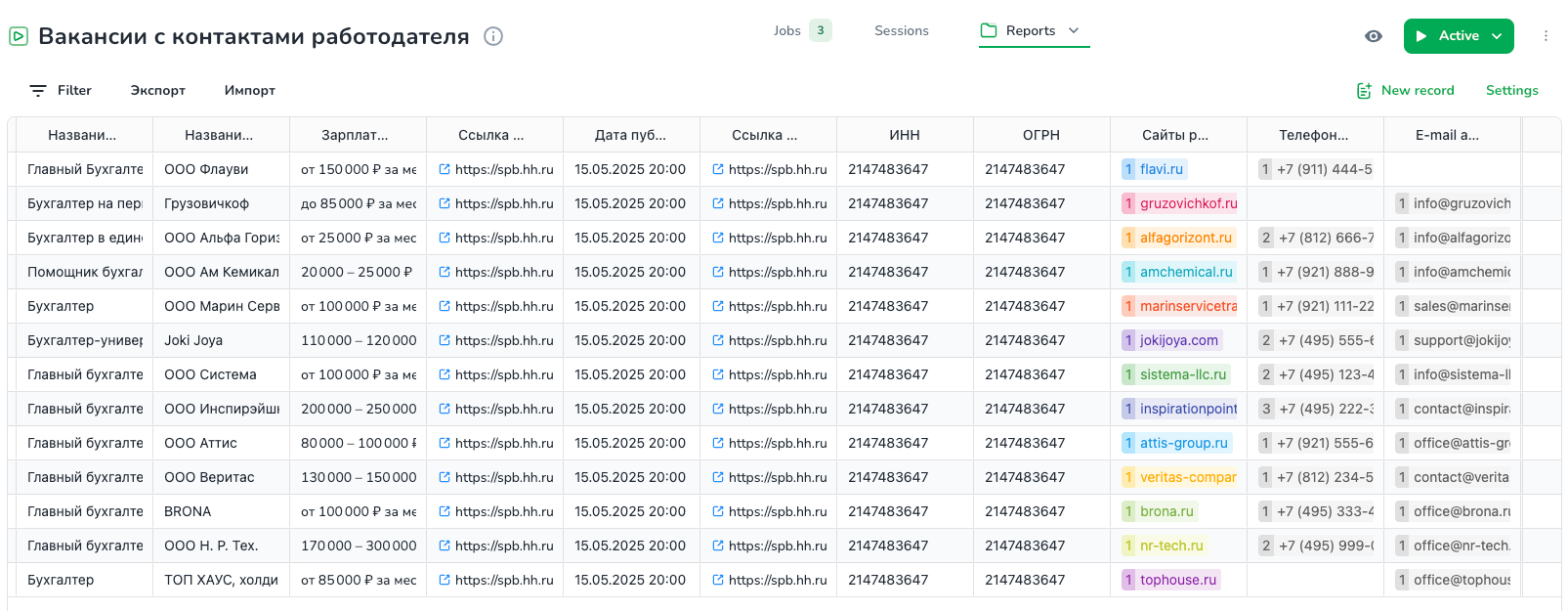1568x611 pixels.
Task: Open the flavi.ru site tag
Action: click(1155, 169)
